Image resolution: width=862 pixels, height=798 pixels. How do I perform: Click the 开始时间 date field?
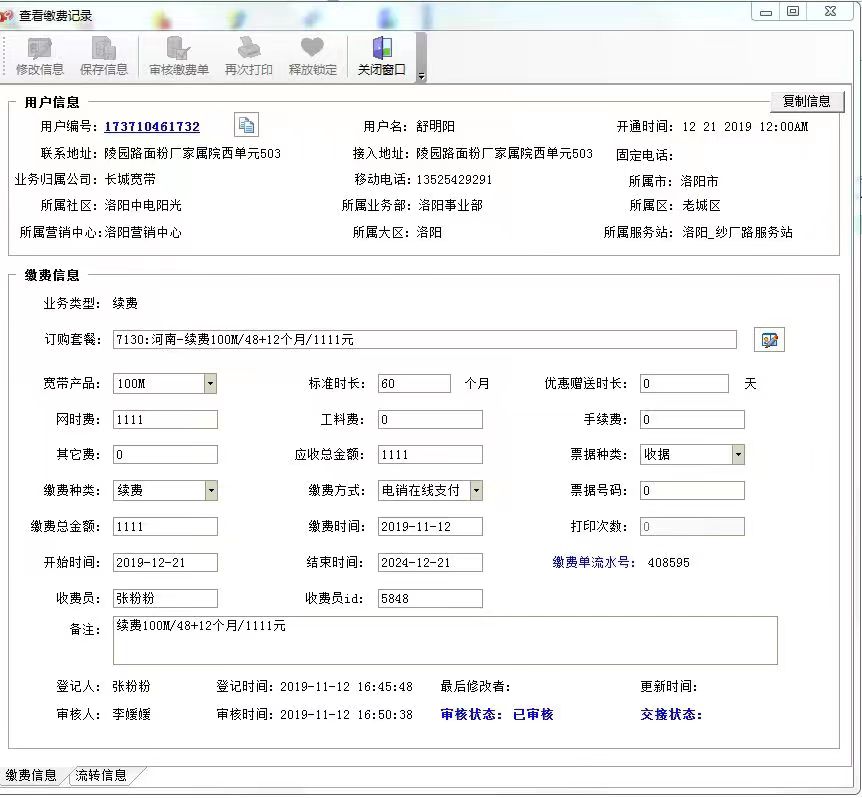pos(165,562)
